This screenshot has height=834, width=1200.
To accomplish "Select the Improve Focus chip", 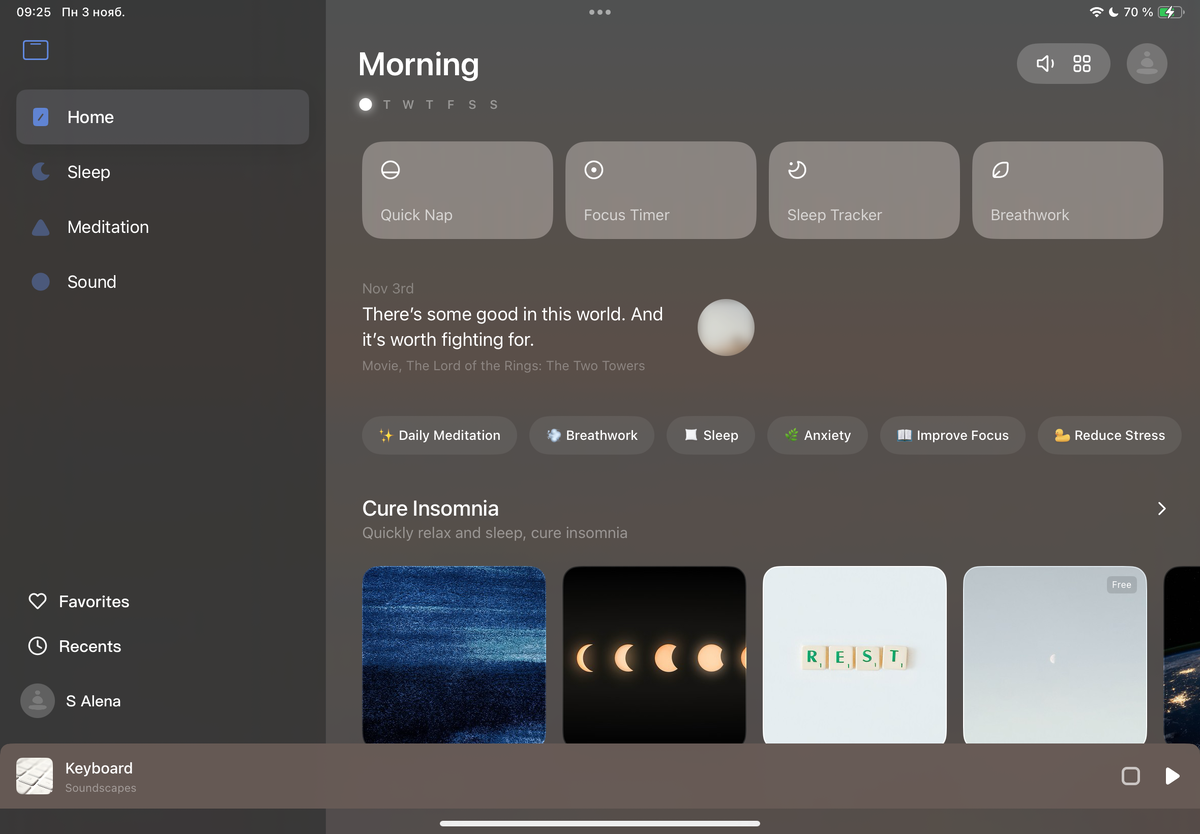I will pos(953,435).
